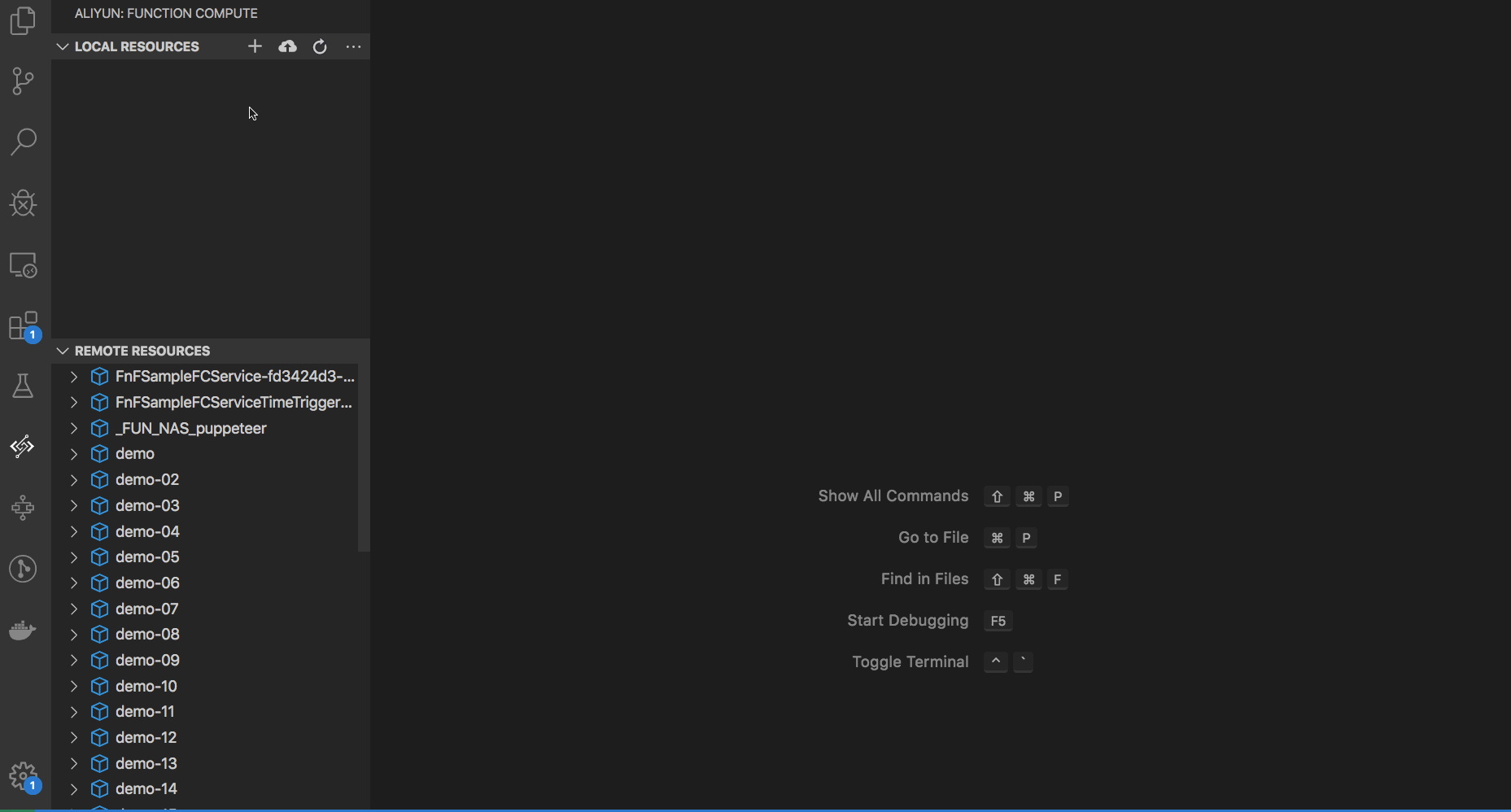Create a new local resource with plus icon
Image resolution: width=1511 pixels, height=812 pixels.
click(x=255, y=46)
